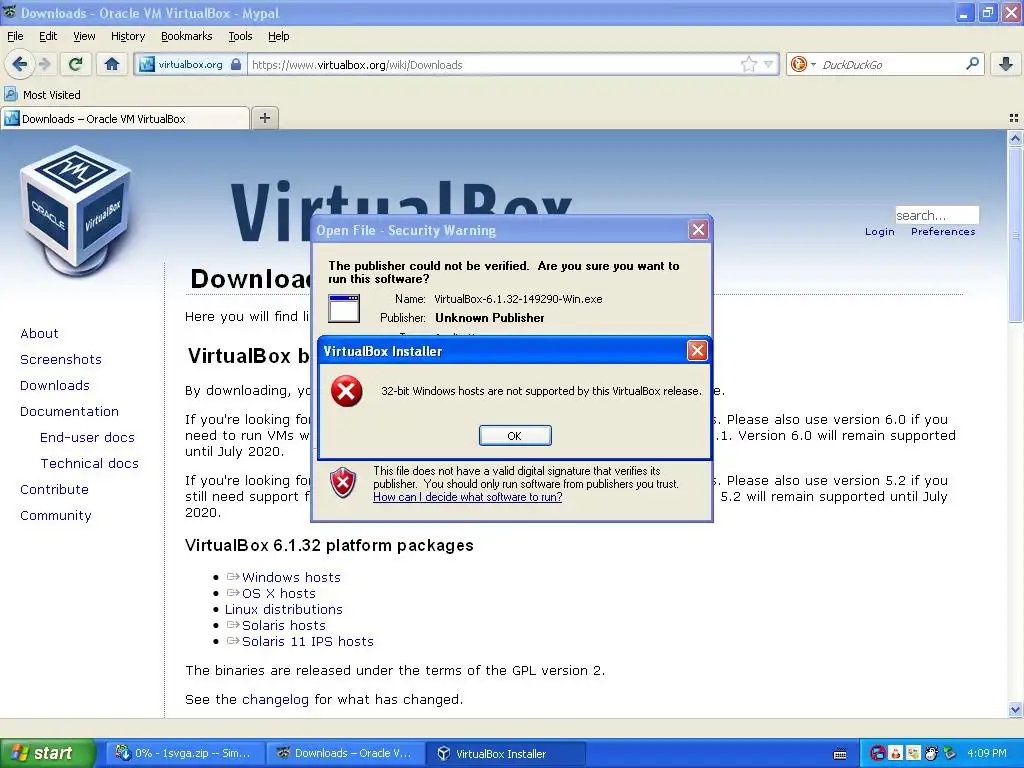Click the site search field
Screen dimensions: 1024x768
[936, 215]
